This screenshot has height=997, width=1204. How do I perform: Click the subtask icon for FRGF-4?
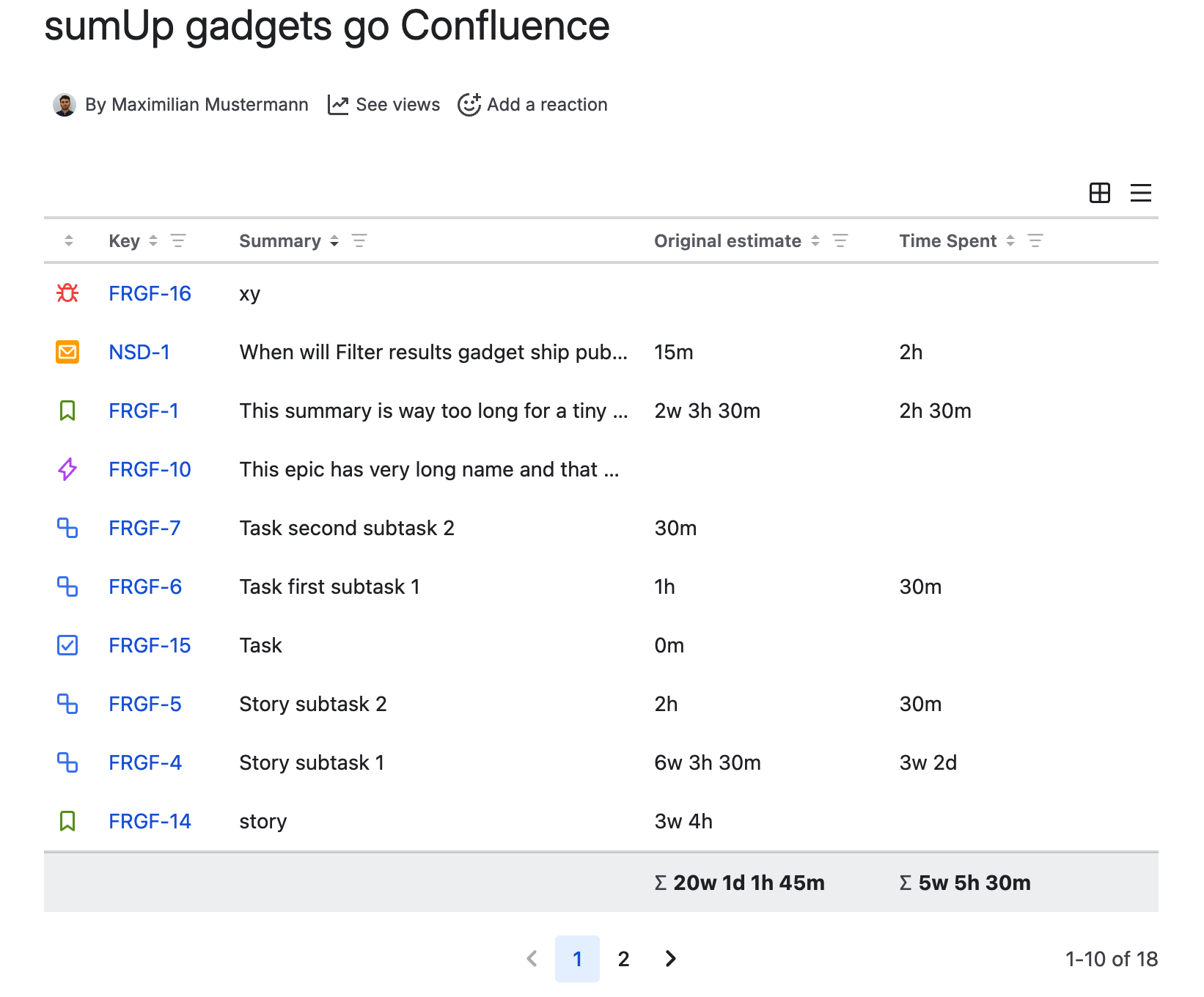[67, 762]
